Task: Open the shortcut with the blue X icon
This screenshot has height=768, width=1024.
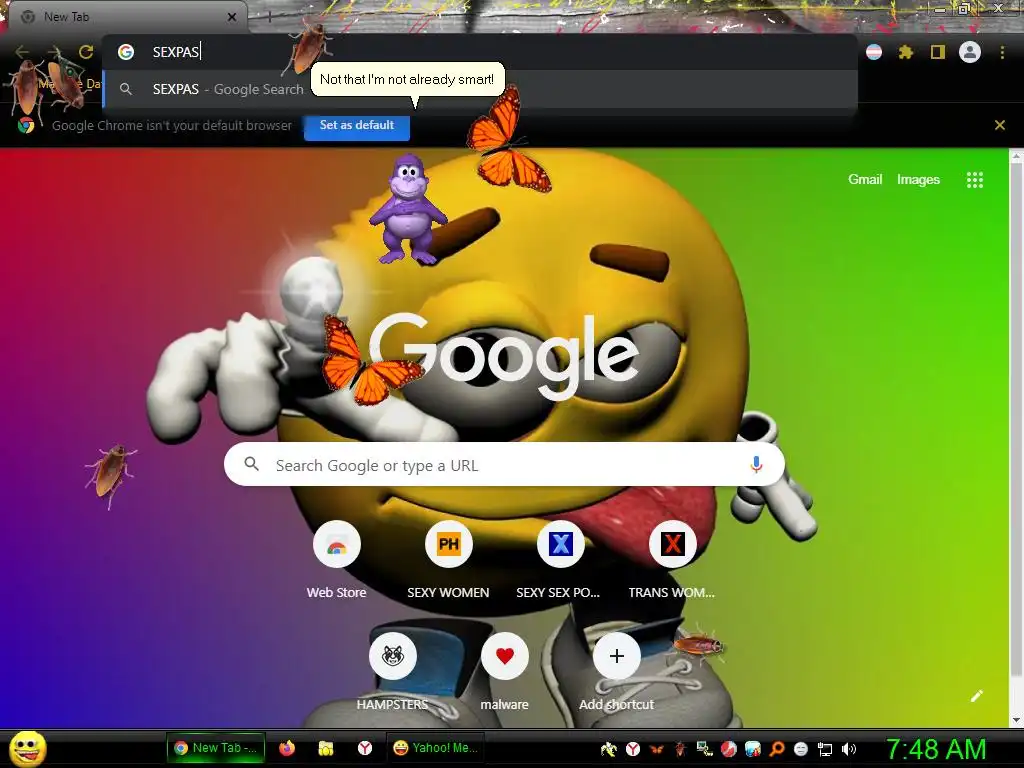Action: point(560,560)
